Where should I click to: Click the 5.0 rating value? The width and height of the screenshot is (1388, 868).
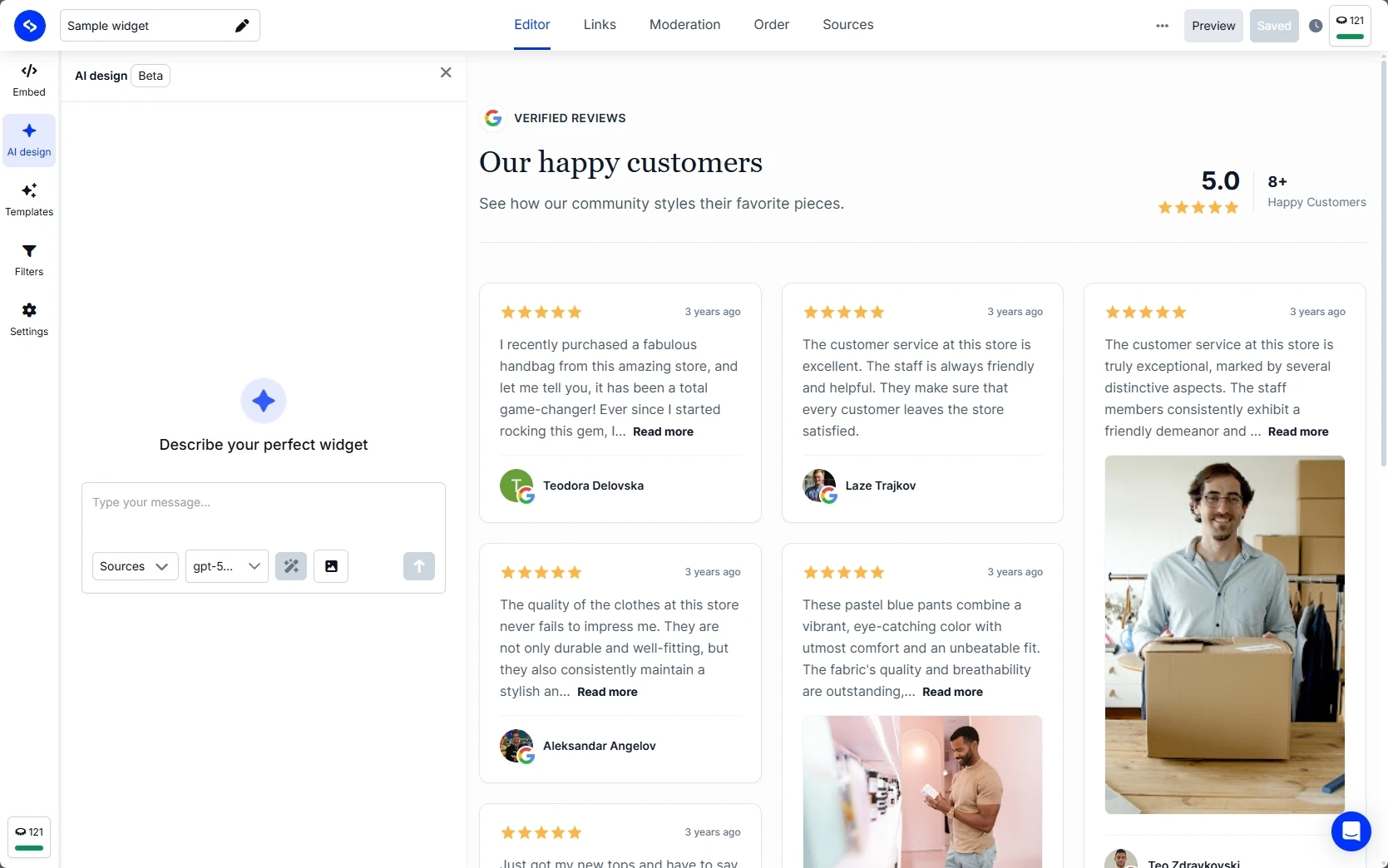pos(1220,180)
